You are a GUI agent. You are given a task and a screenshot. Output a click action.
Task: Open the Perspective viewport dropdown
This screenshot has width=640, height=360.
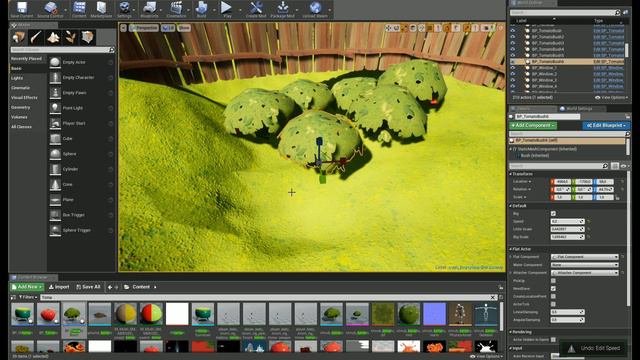coord(144,28)
